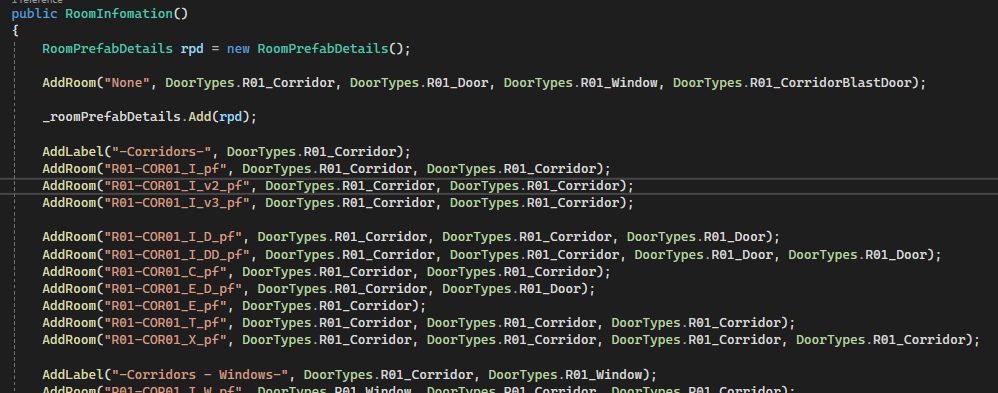Image resolution: width=998 pixels, height=393 pixels.
Task: Click AddRoom on the "None" line
Action: coord(69,83)
